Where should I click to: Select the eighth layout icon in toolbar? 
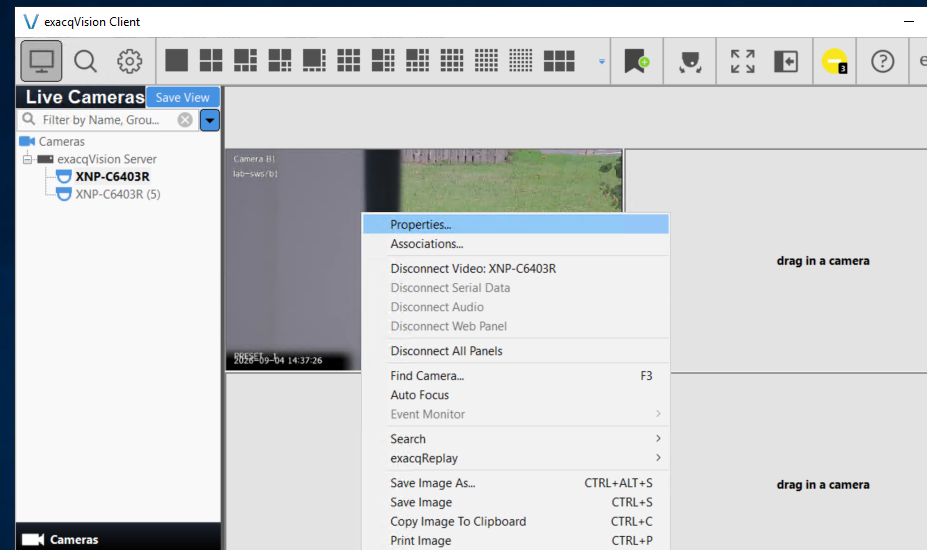417,60
